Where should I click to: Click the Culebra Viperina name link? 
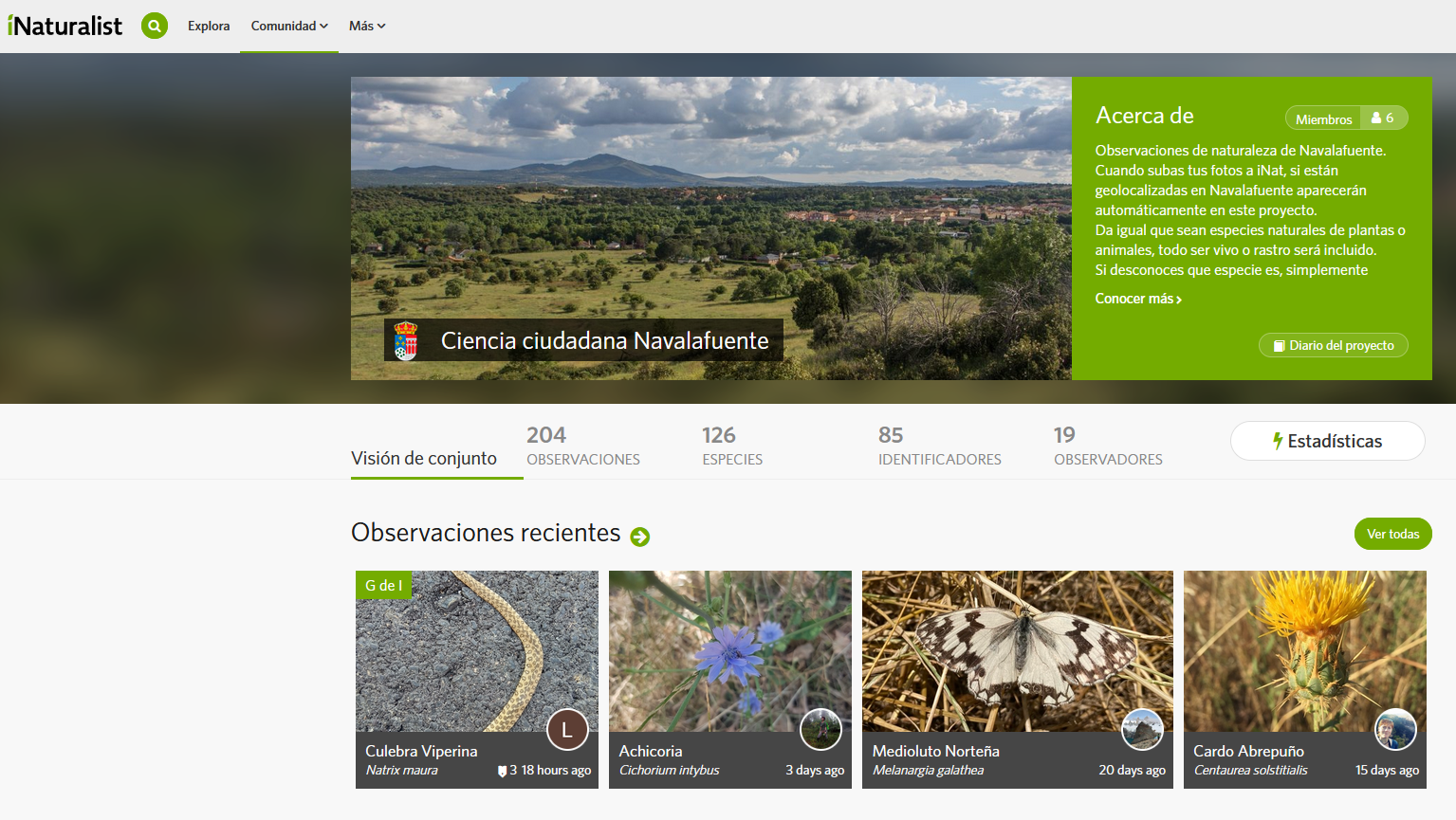tap(421, 751)
